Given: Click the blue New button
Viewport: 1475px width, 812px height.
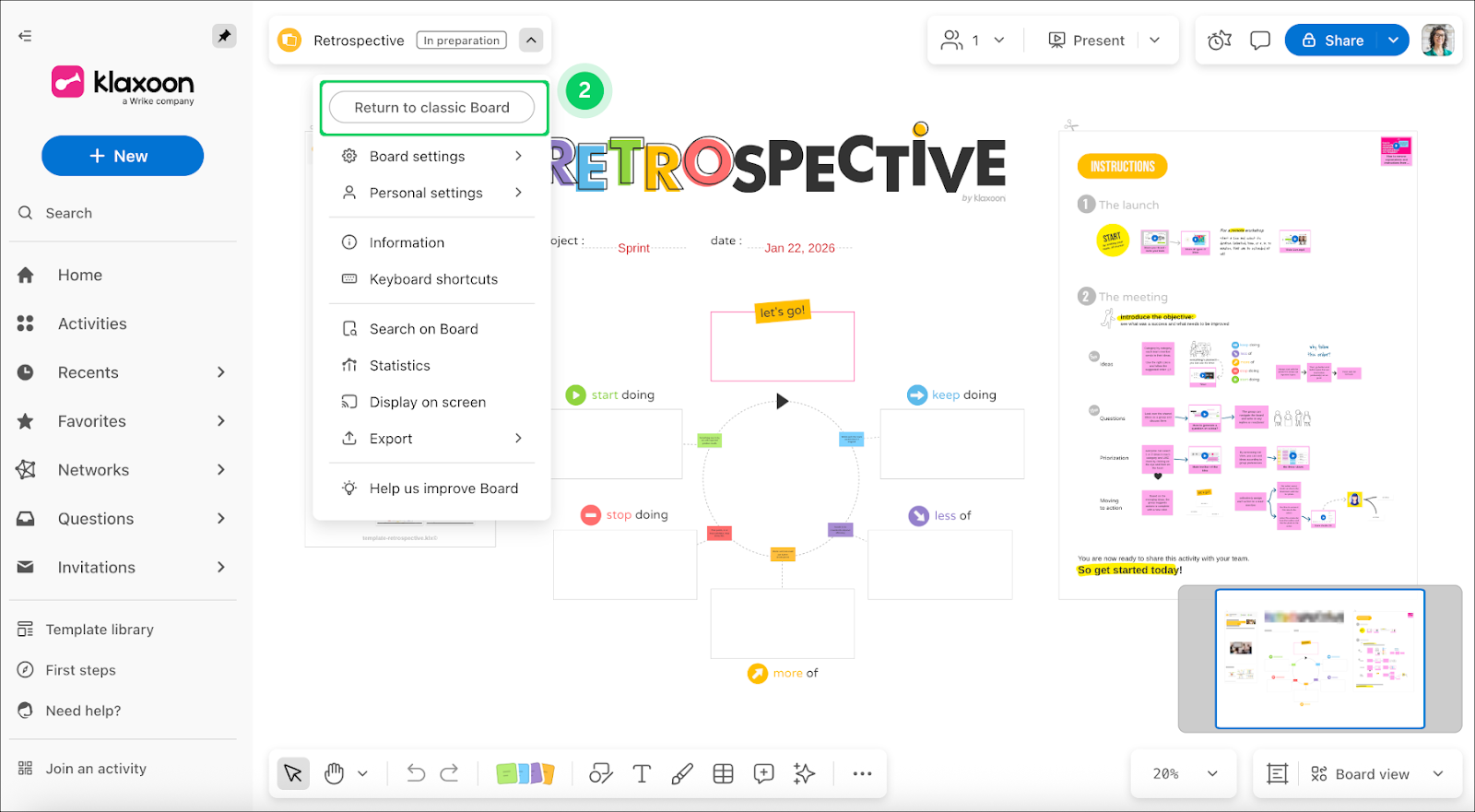Looking at the screenshot, I should point(123,156).
